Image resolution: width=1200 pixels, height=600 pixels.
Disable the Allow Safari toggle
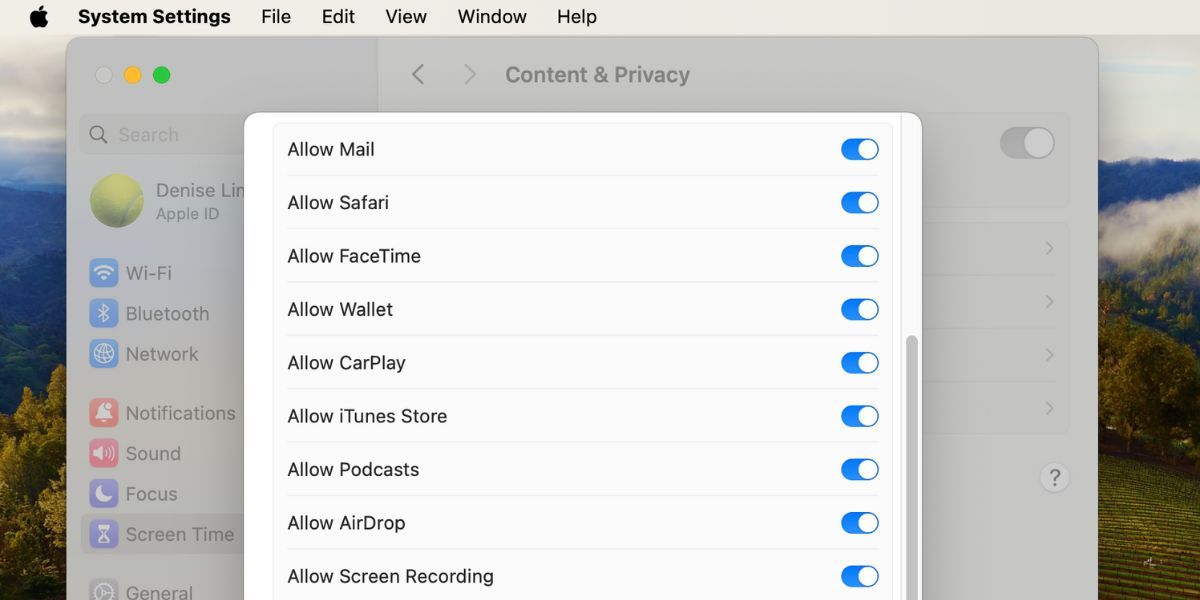(x=860, y=202)
